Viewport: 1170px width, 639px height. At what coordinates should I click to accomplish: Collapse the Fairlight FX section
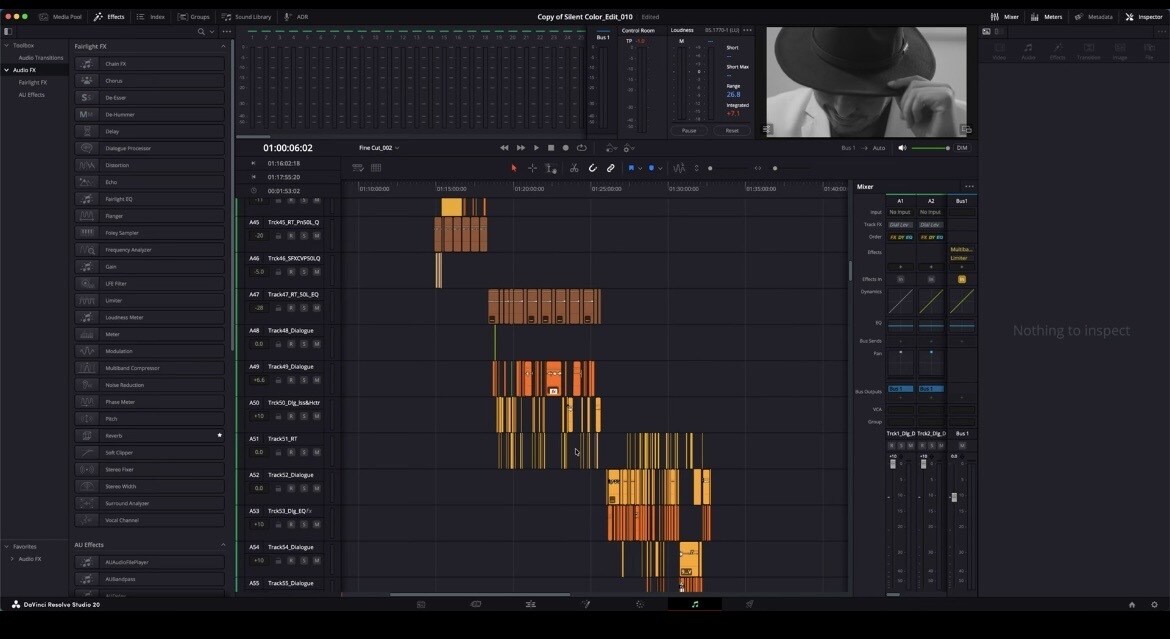pos(222,46)
